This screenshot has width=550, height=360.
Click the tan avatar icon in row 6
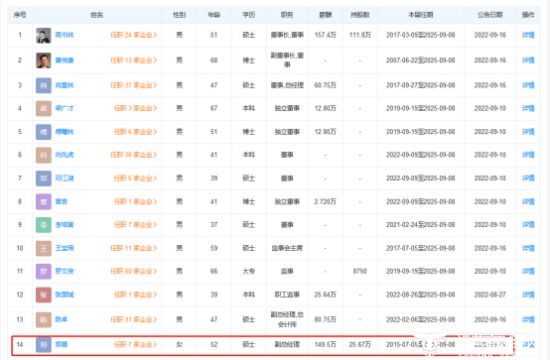tap(43, 155)
